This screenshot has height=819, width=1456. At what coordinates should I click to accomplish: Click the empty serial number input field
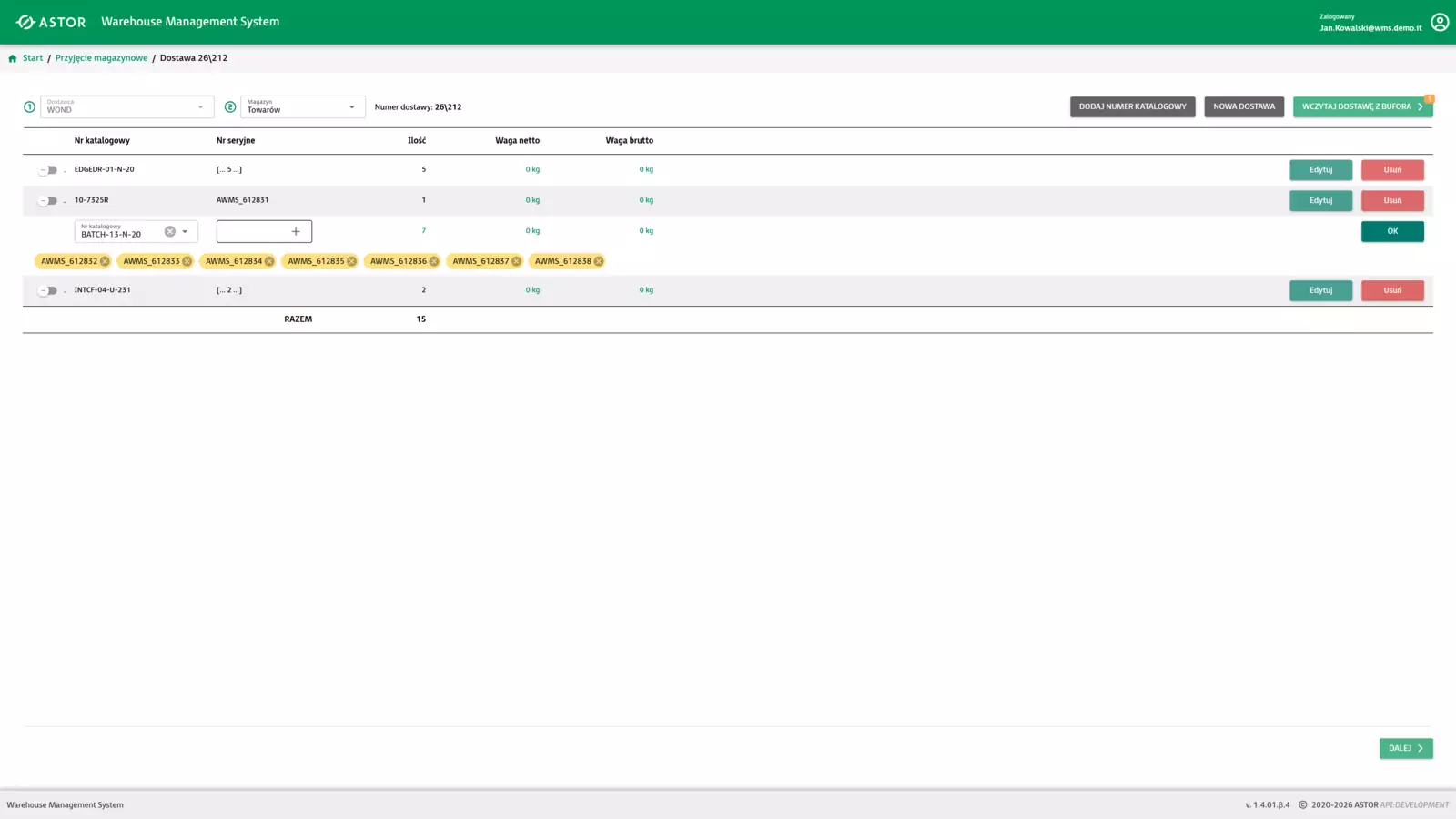click(x=251, y=231)
